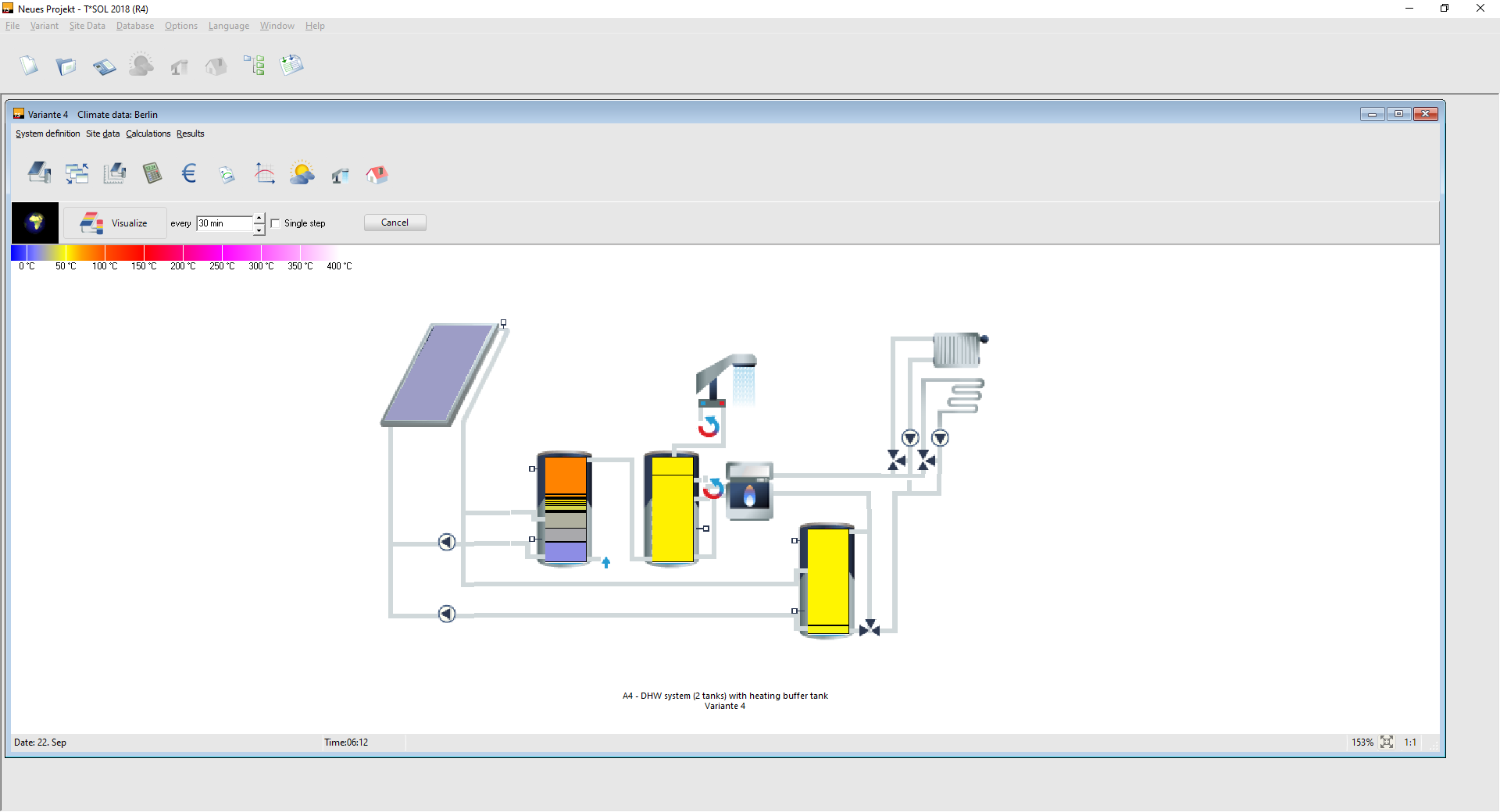The image size is (1500, 812).
Task: Click the 200 °C zone on the temperature color scale
Action: 182,253
